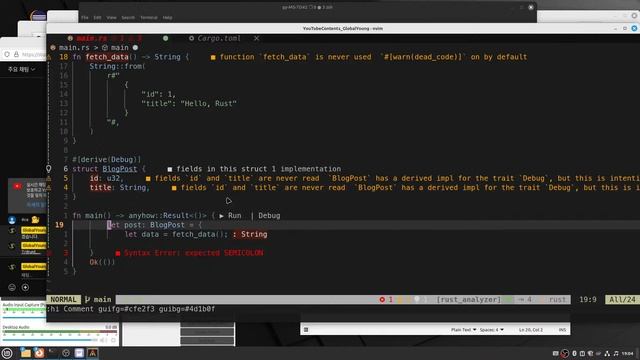
Task: Open the network tray icon
Action: 607,353
